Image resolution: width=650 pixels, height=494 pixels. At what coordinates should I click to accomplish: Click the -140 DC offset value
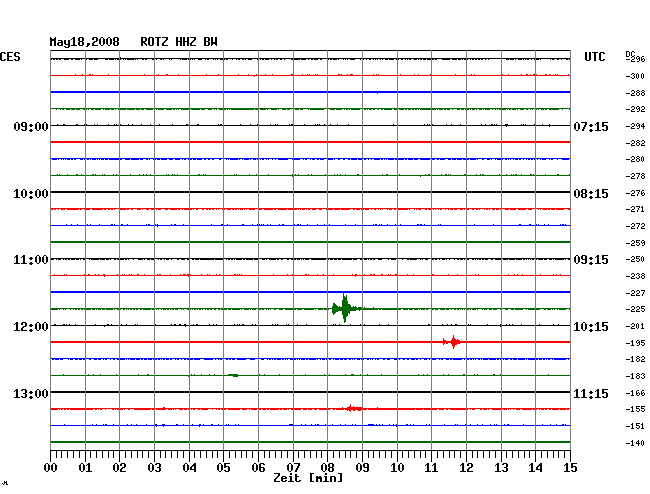[x=635, y=443]
